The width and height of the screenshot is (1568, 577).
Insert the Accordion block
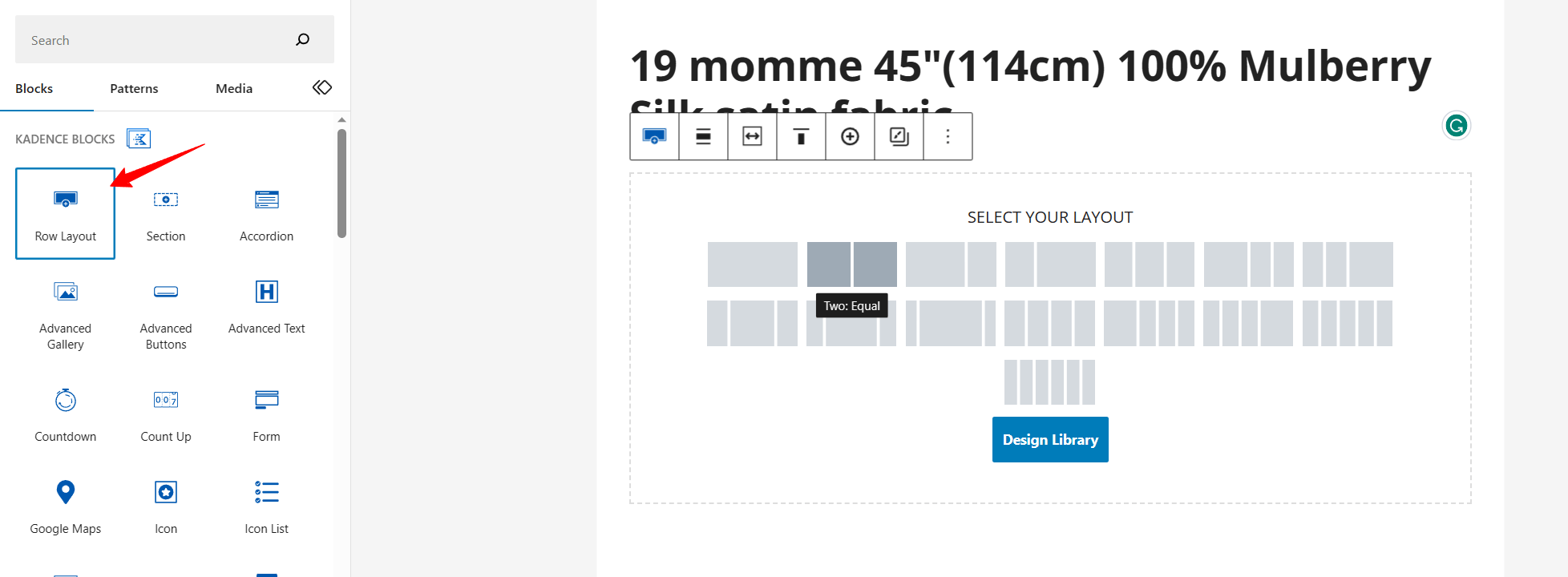point(266,213)
